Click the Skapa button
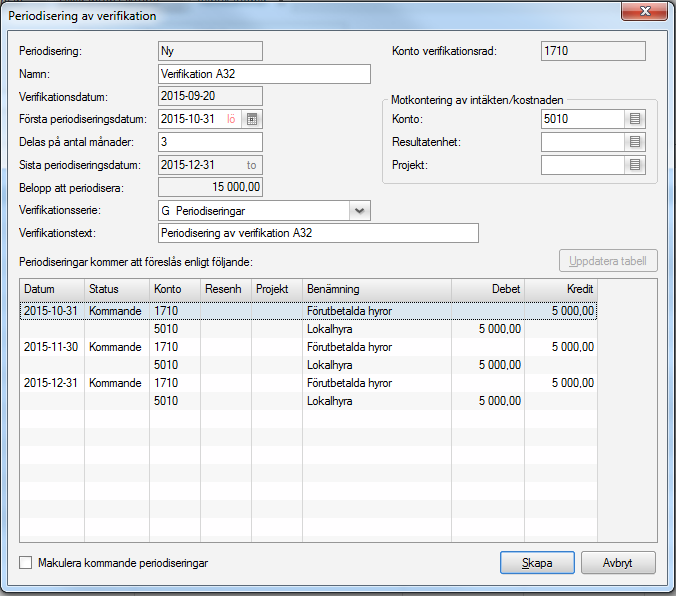 coord(537,562)
